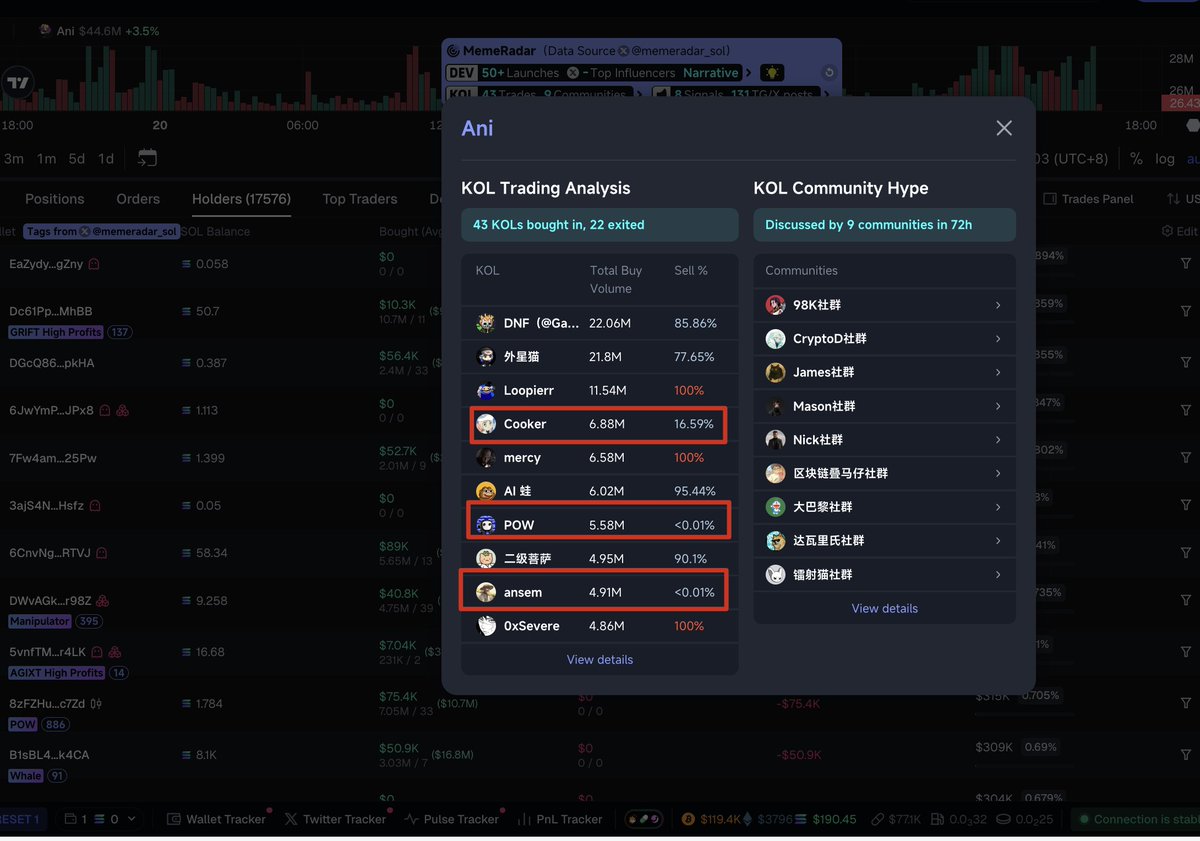Click the 达瓦里氏社群 community avatar
This screenshot has height=841, width=1200.
[x=775, y=540]
